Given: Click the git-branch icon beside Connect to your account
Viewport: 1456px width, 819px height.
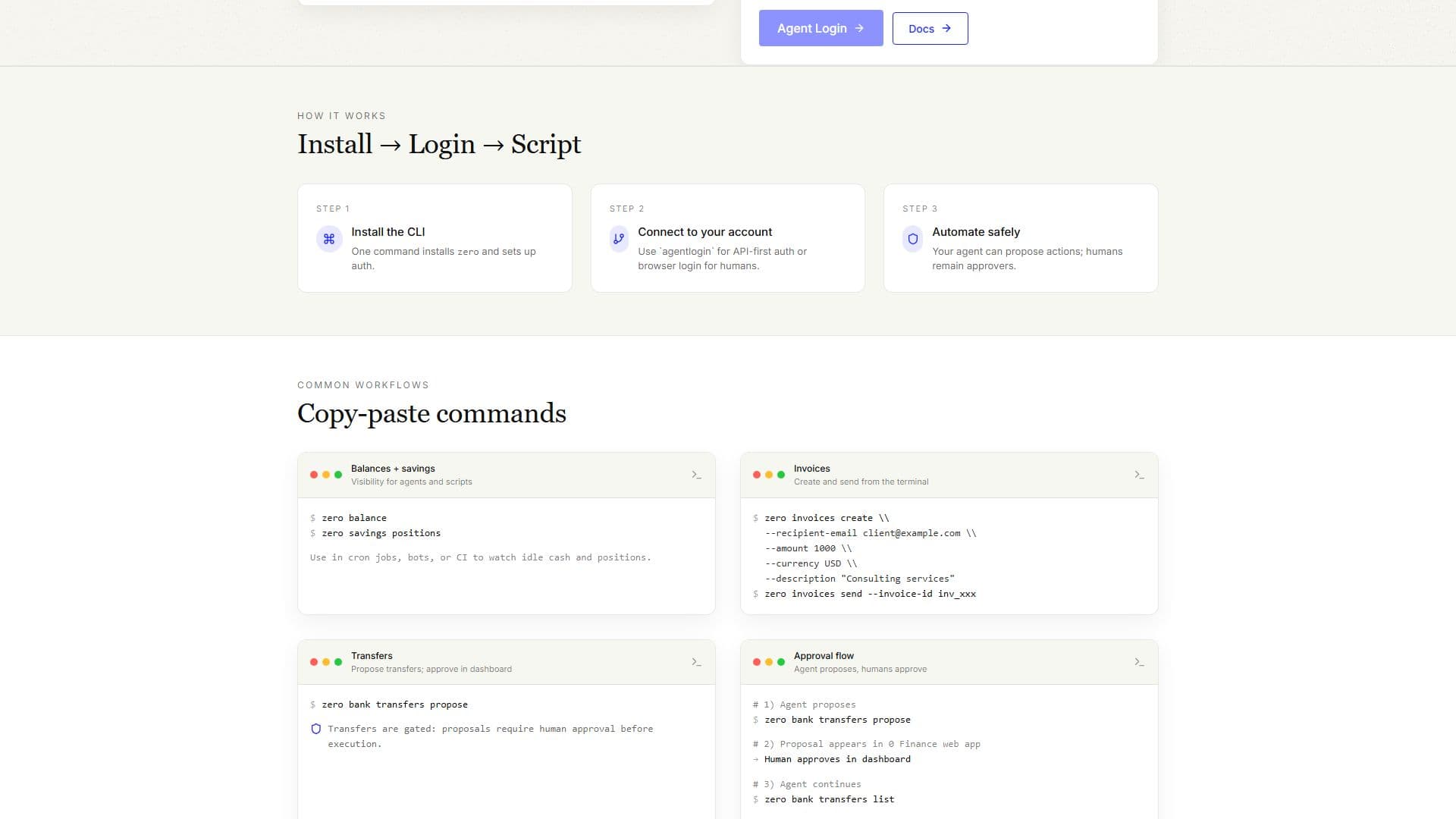Looking at the screenshot, I should tap(619, 239).
